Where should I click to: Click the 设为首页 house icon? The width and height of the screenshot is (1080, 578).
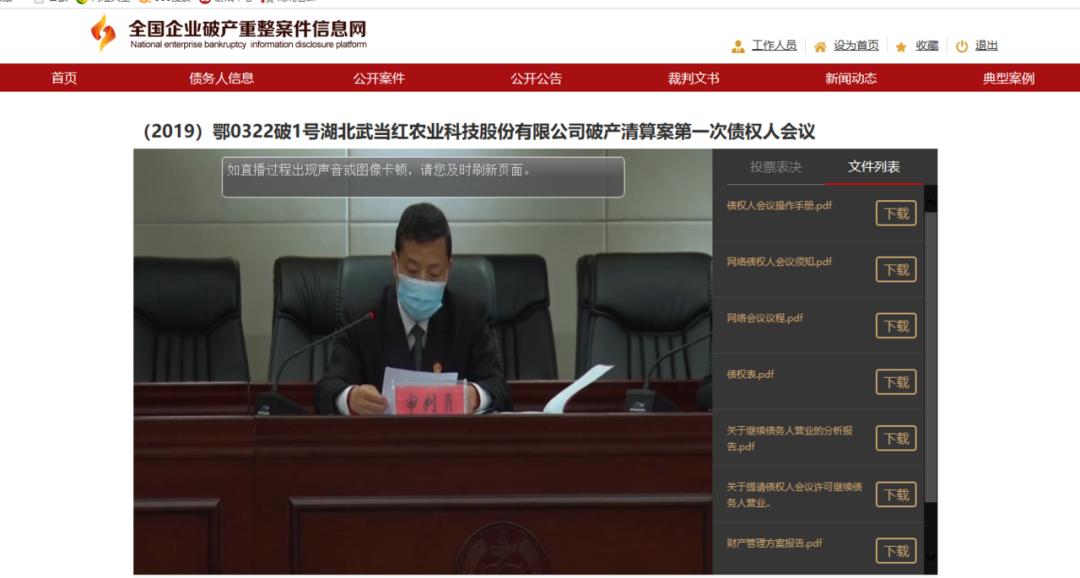pyautogui.click(x=820, y=47)
